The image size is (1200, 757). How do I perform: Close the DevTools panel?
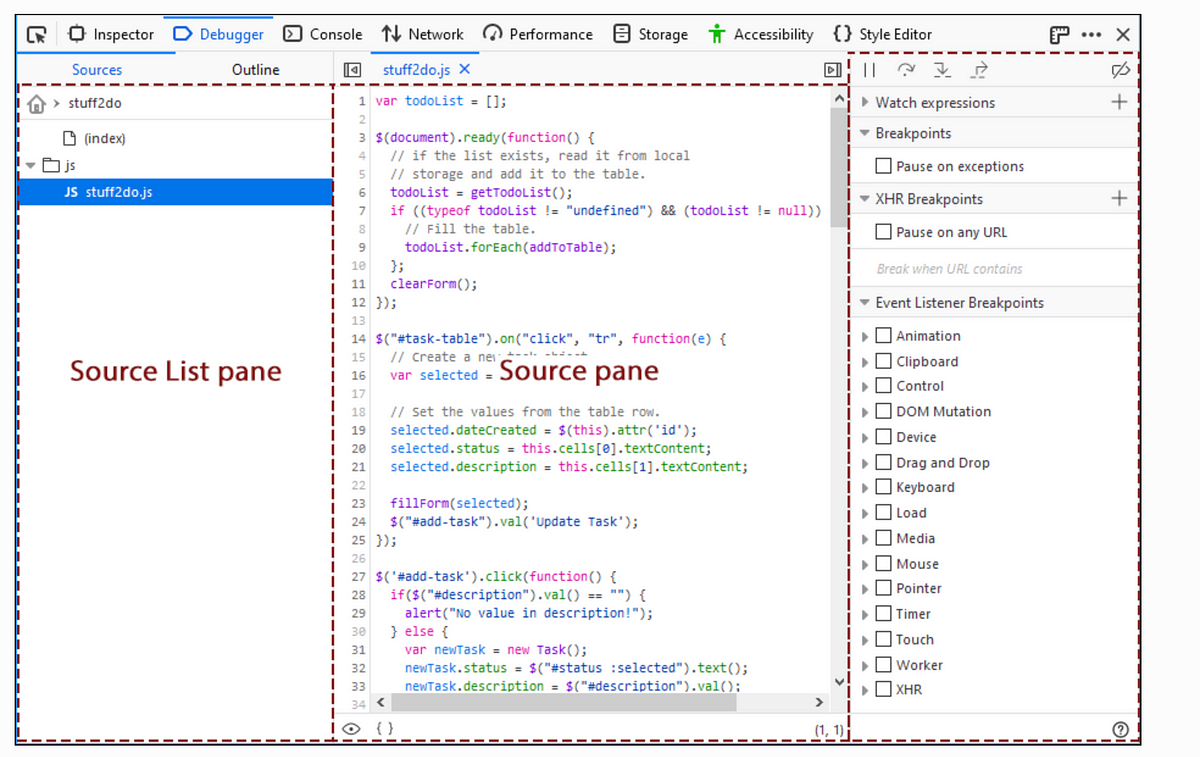tap(1123, 34)
